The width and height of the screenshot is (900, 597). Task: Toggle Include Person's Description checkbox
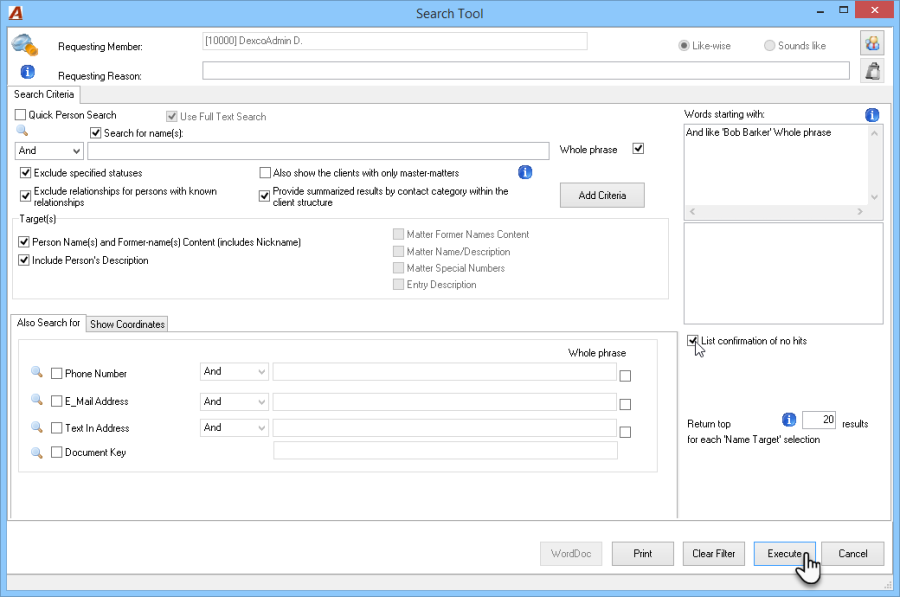click(x=24, y=260)
